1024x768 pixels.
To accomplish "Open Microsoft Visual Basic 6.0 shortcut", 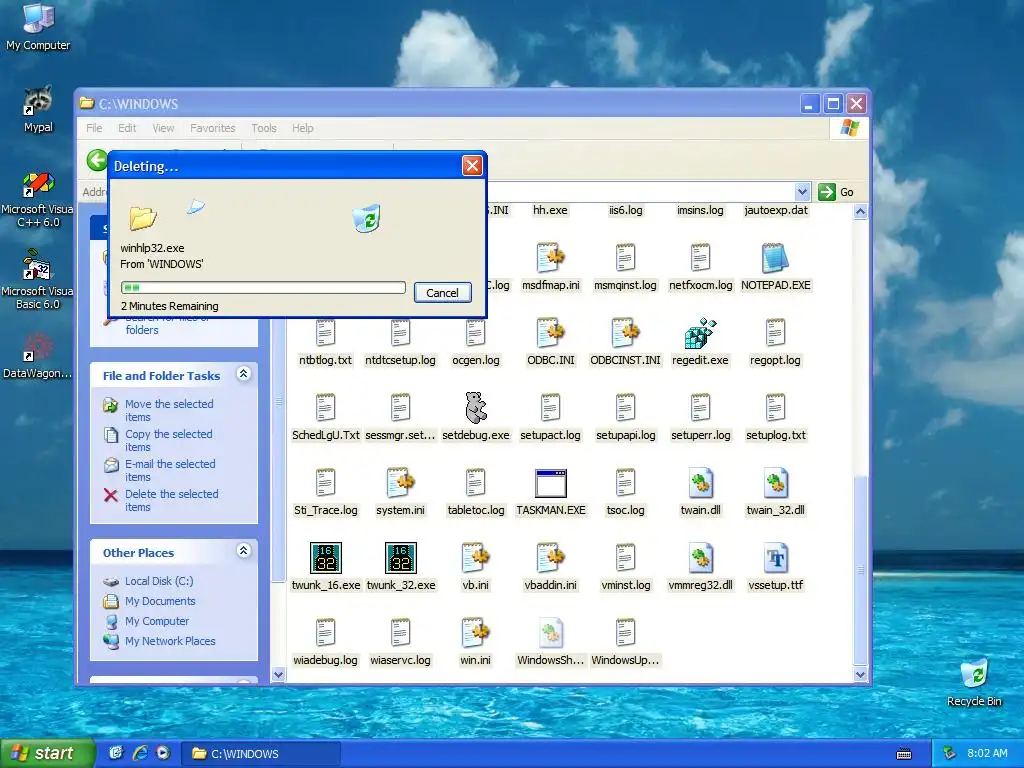I will pyautogui.click(x=38, y=281).
